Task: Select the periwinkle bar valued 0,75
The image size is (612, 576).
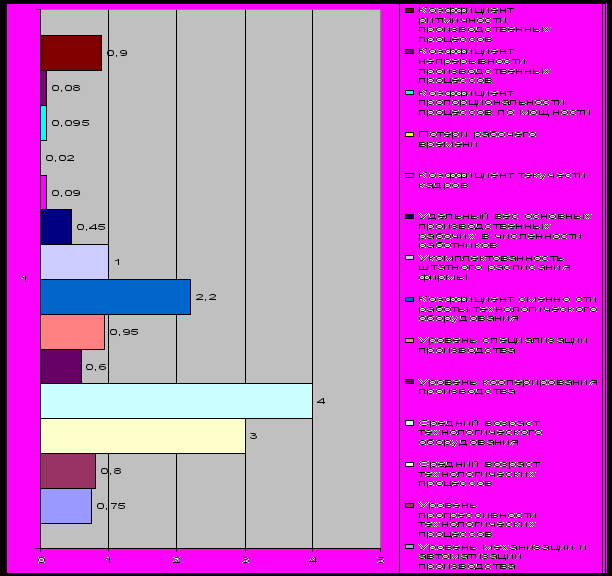Action: 66,506
